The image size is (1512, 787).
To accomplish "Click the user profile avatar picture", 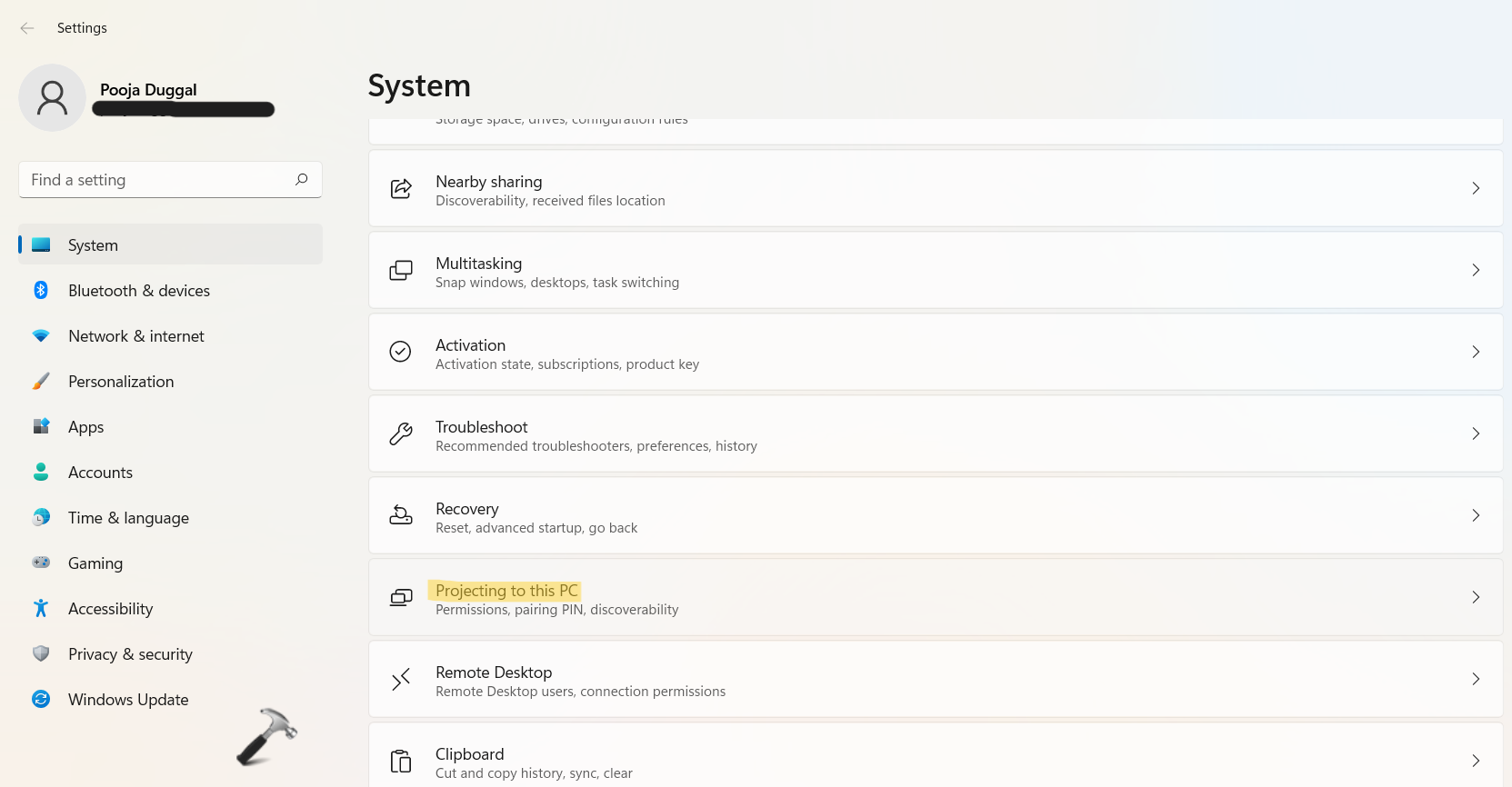I will click(x=52, y=98).
